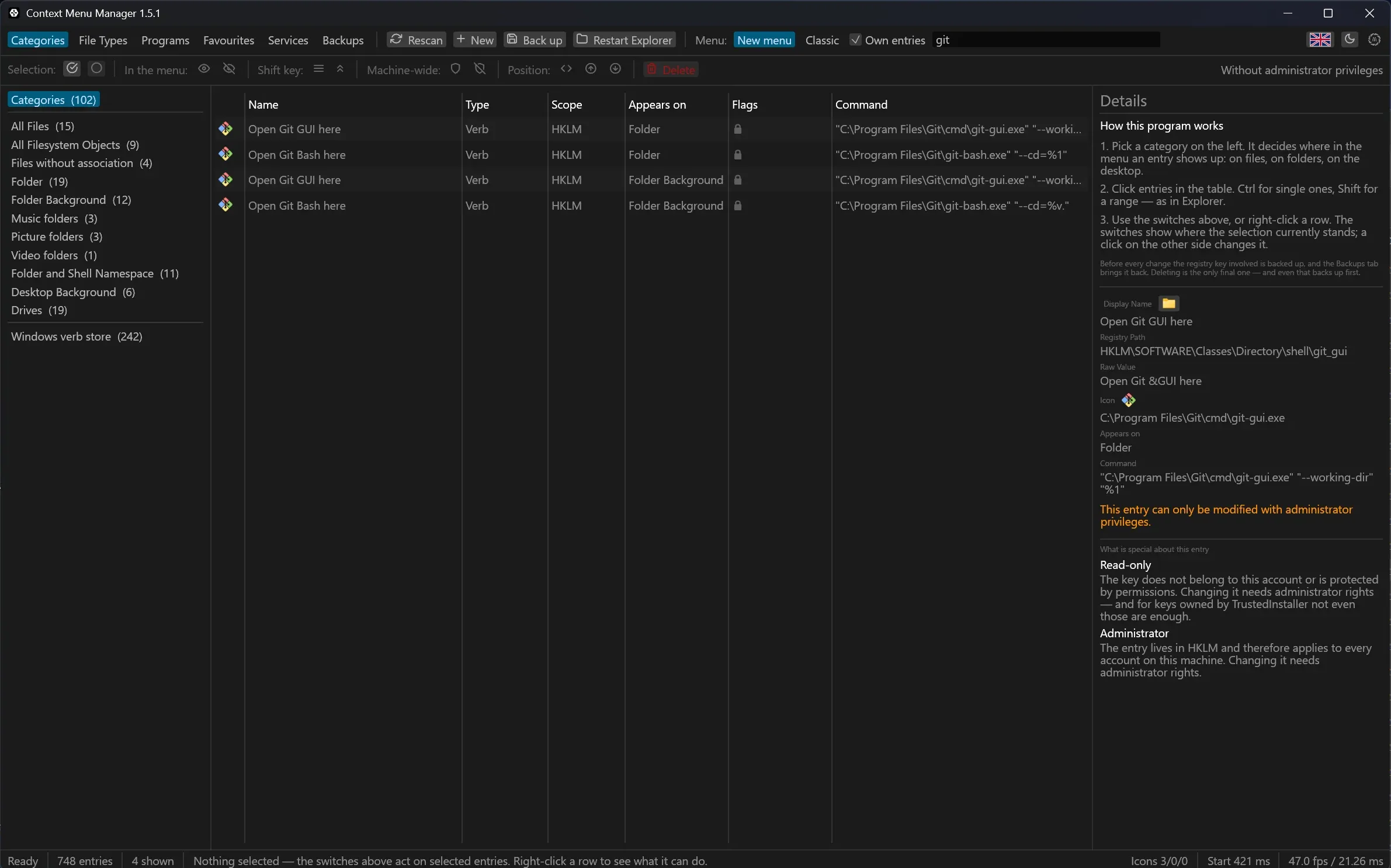Viewport: 1391px width, 868px height.
Task: Click lock flag on Folder Background Git Bash row
Action: (738, 205)
